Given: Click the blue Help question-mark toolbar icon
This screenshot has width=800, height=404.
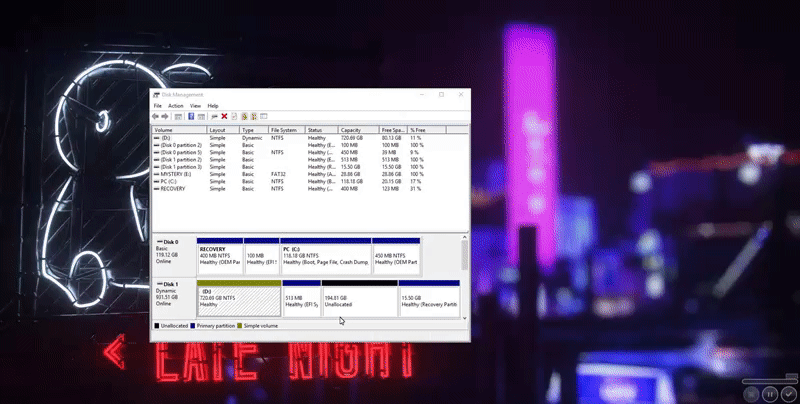Looking at the screenshot, I should [x=191, y=116].
